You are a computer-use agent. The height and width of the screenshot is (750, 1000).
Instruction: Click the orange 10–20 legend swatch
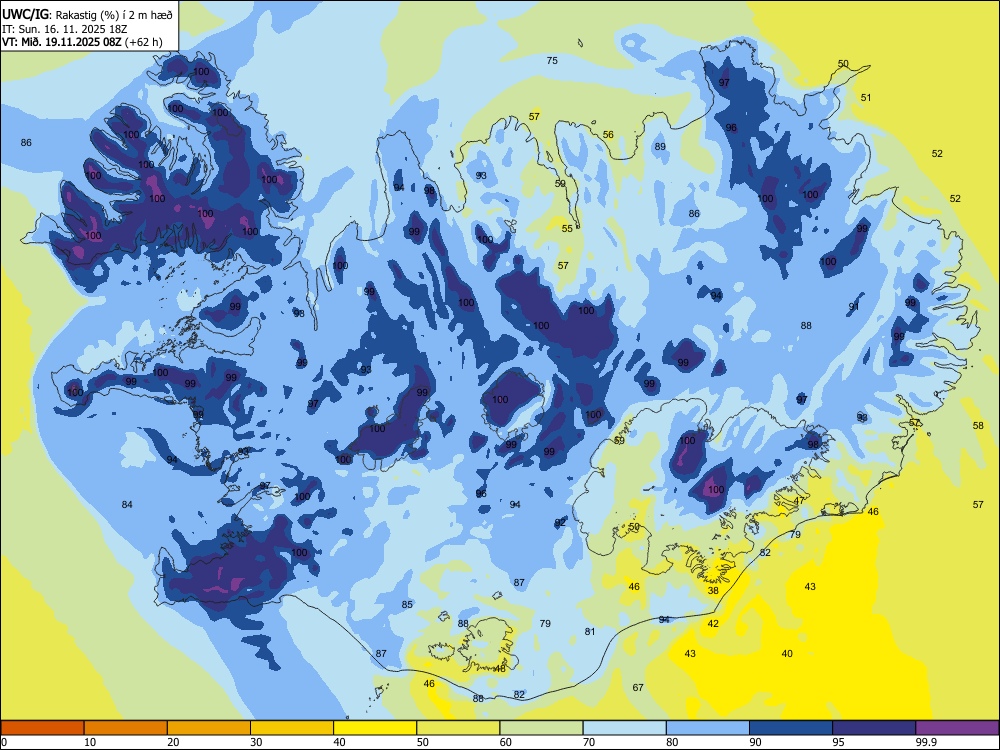[x=126, y=728]
